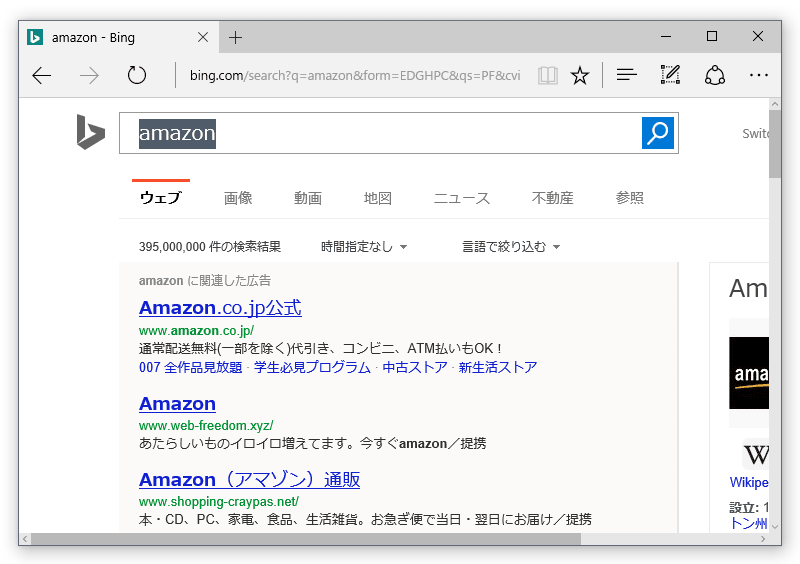This screenshot has width=800, height=564.
Task: Click scroll up arrow on vertical scrollbar
Action: (775, 104)
